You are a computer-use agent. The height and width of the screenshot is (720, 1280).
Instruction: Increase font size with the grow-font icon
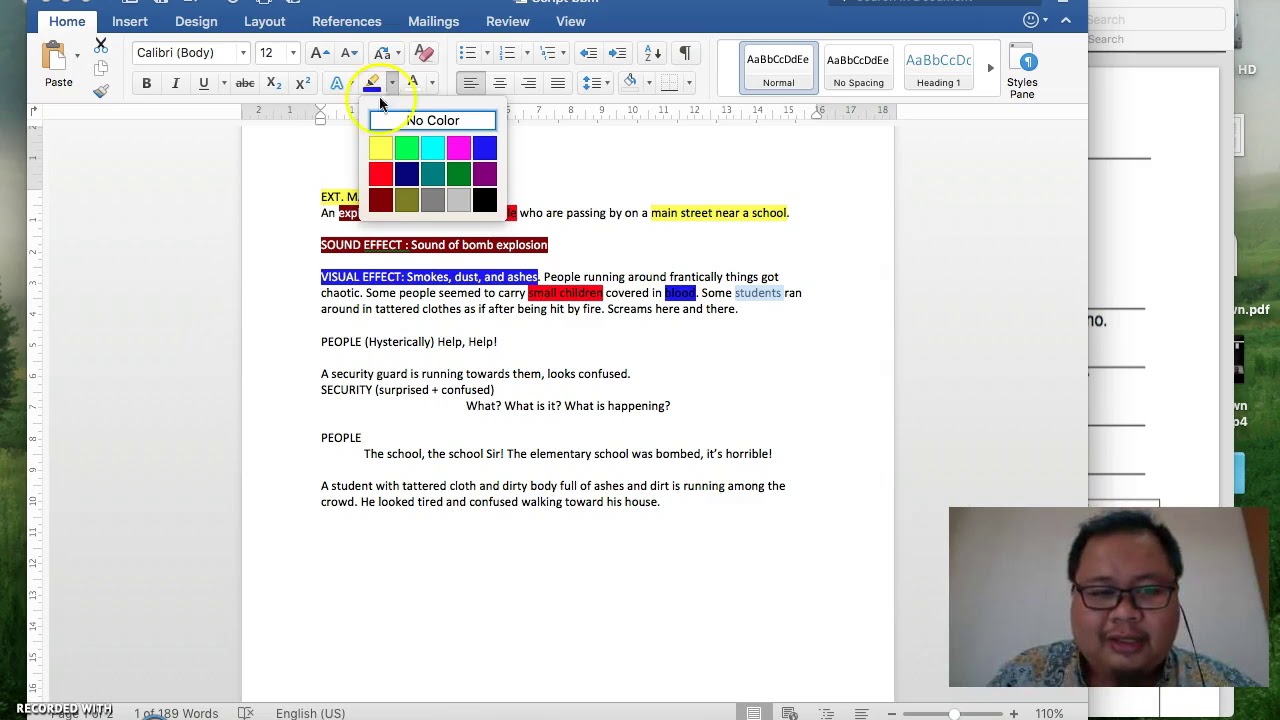pyautogui.click(x=320, y=53)
